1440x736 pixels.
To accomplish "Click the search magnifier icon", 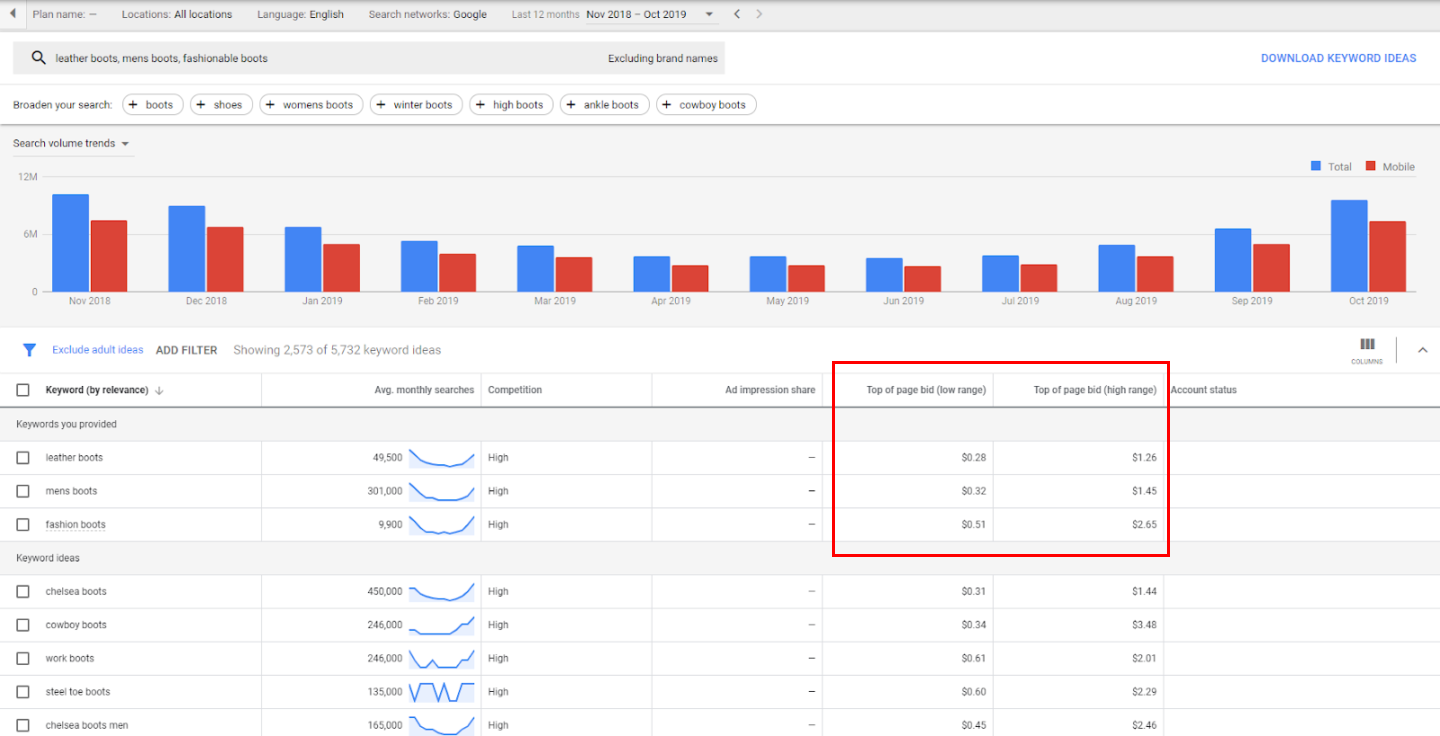I will click(x=39, y=58).
